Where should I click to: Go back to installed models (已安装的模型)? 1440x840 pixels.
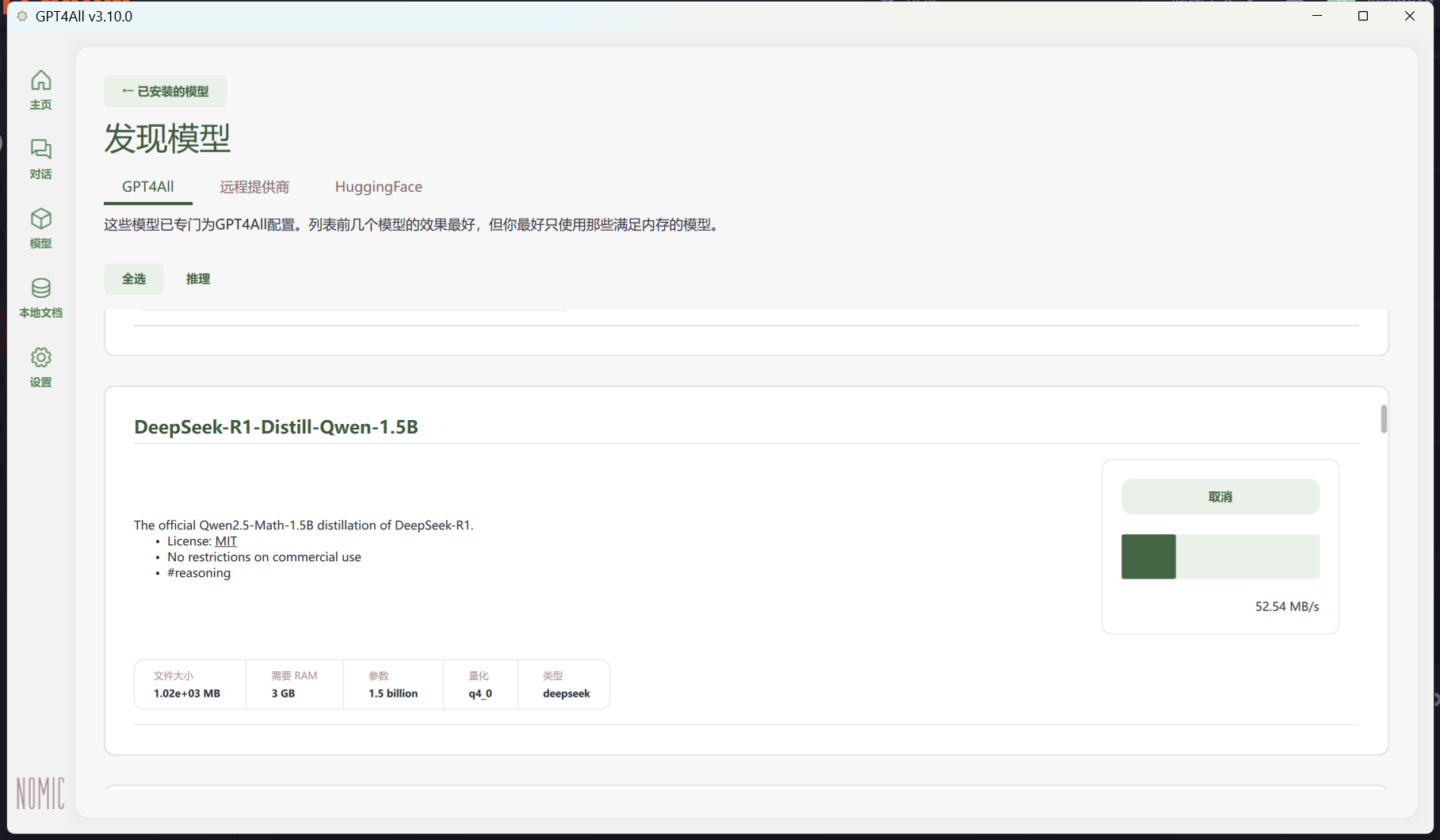pos(166,91)
